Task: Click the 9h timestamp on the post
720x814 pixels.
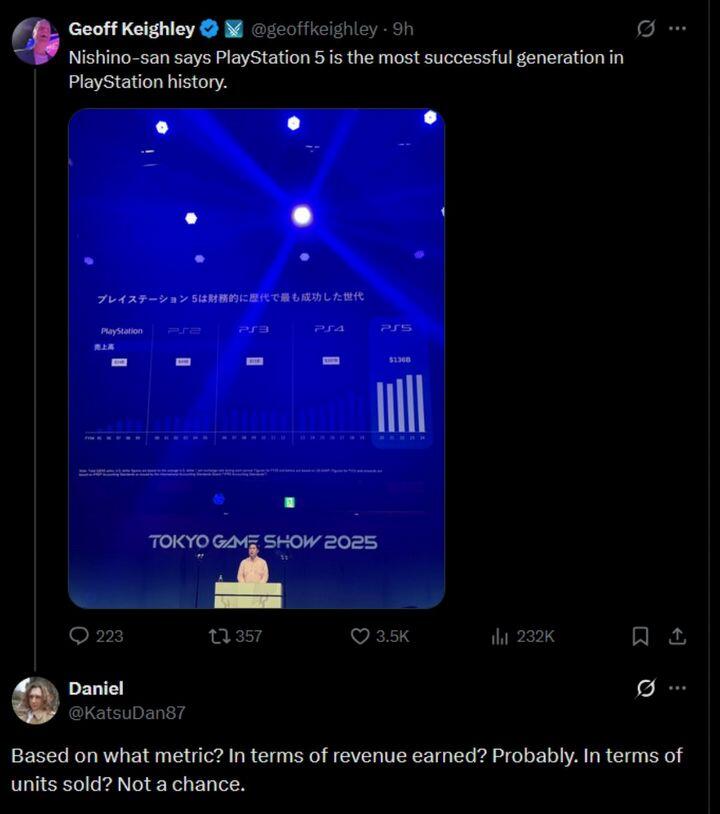Action: (404, 29)
